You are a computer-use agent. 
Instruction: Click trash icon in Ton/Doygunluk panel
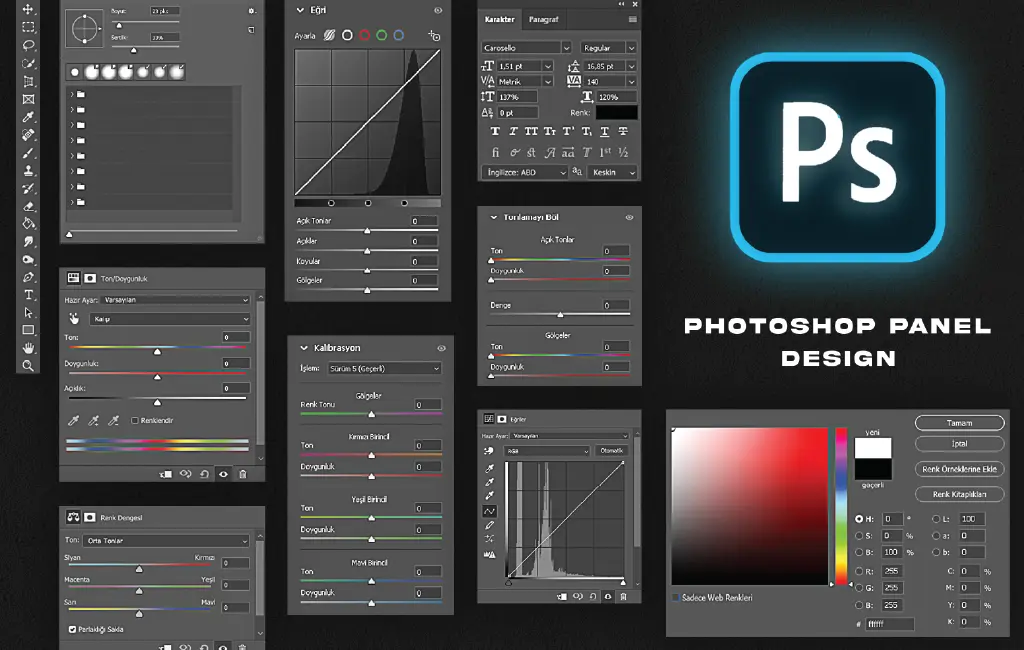click(x=243, y=474)
